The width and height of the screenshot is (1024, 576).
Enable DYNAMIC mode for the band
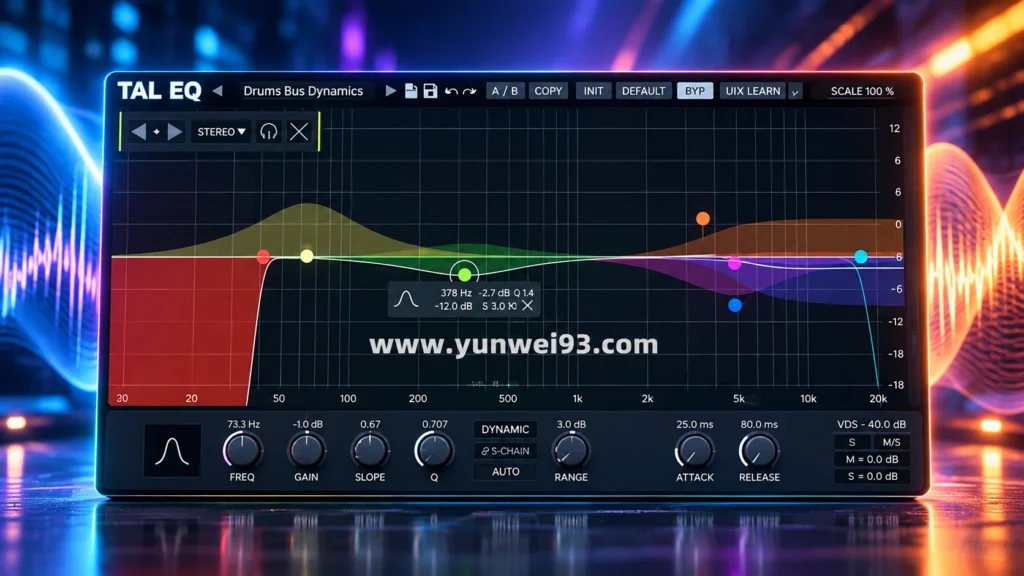(505, 429)
